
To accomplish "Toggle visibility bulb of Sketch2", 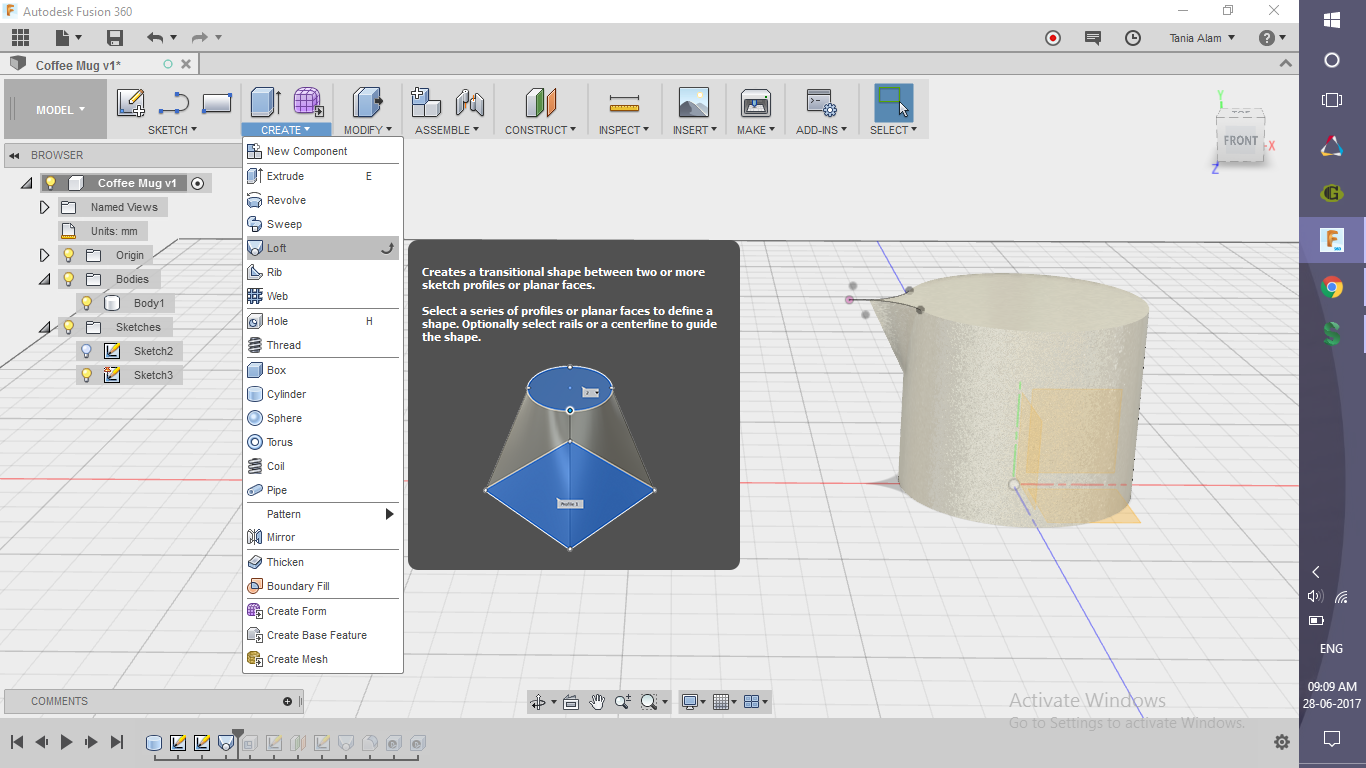I will coord(86,351).
